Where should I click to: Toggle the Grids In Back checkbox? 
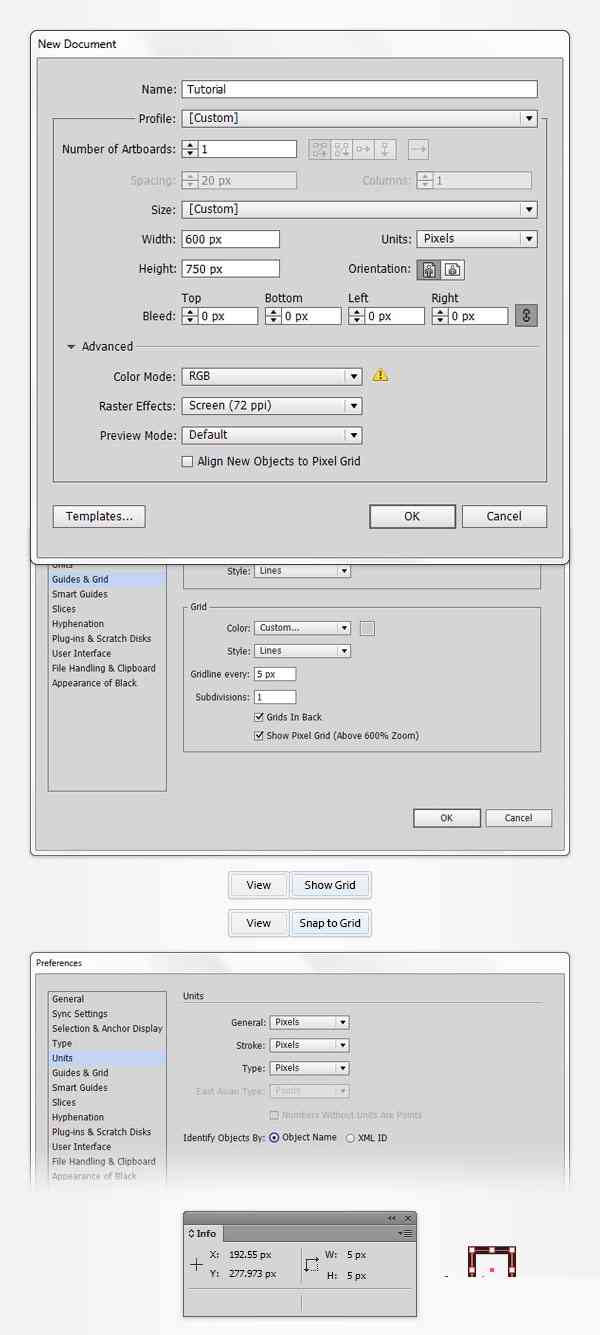(260, 717)
